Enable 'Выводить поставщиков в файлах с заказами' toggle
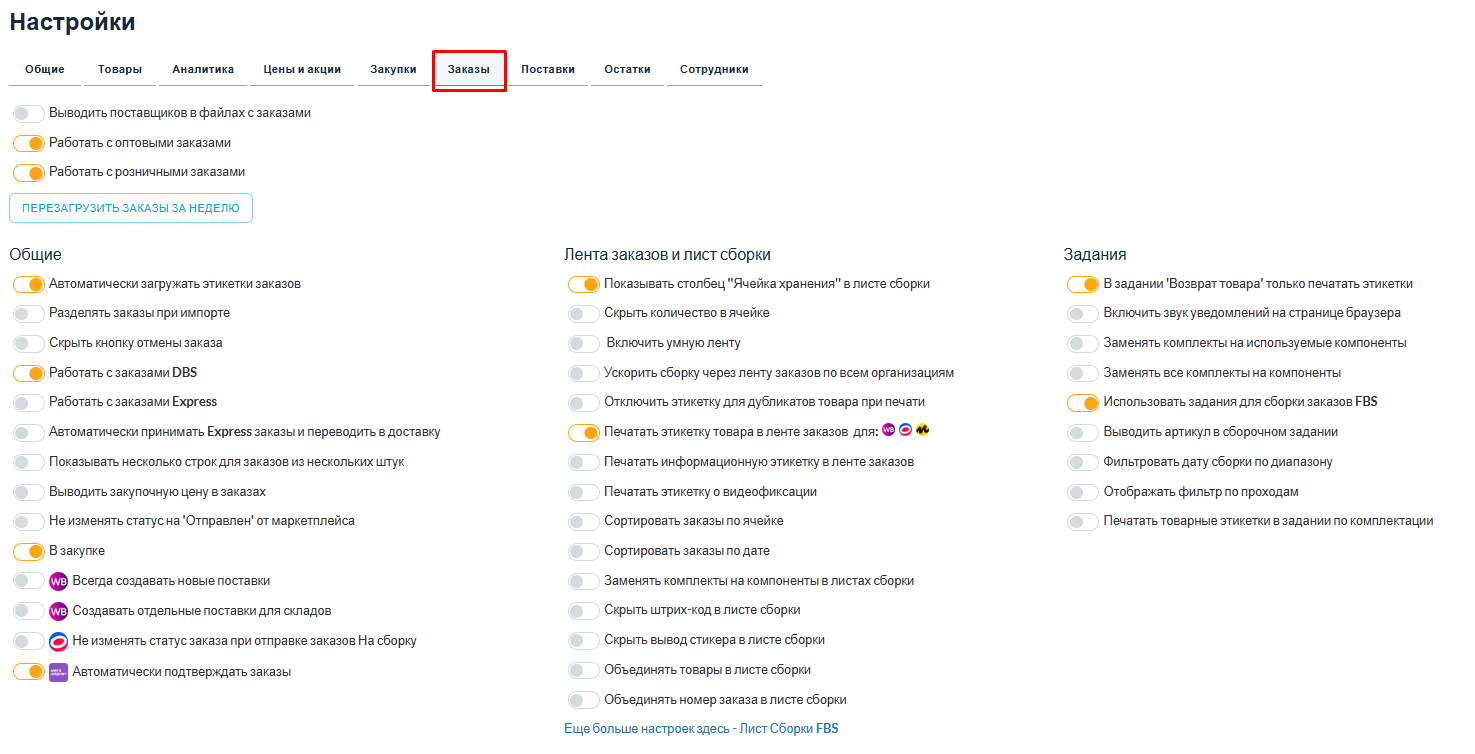1475x754 pixels. (x=29, y=114)
